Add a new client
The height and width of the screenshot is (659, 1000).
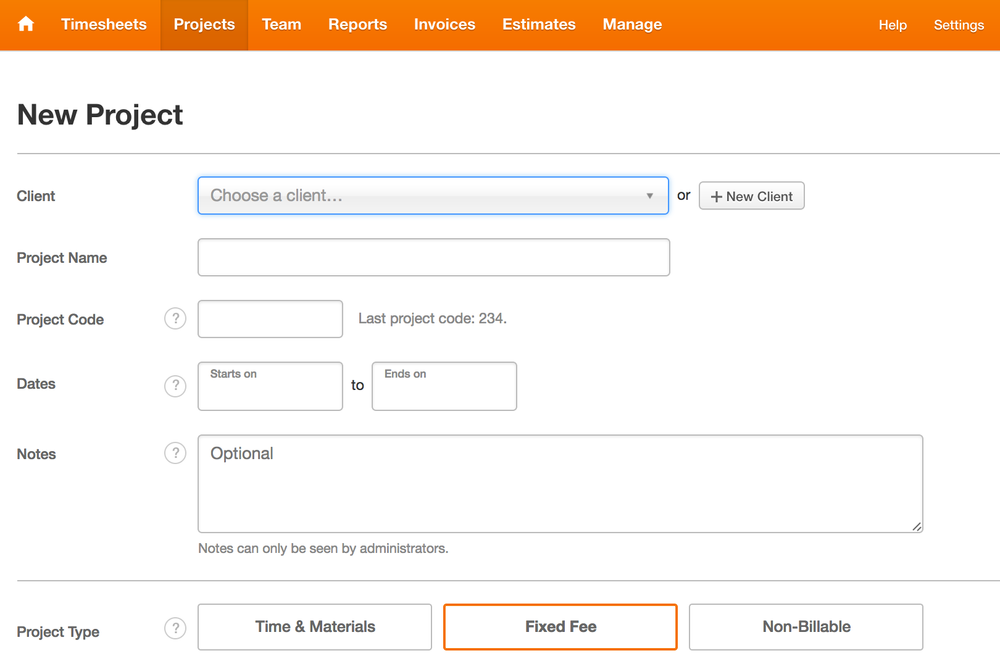click(751, 196)
